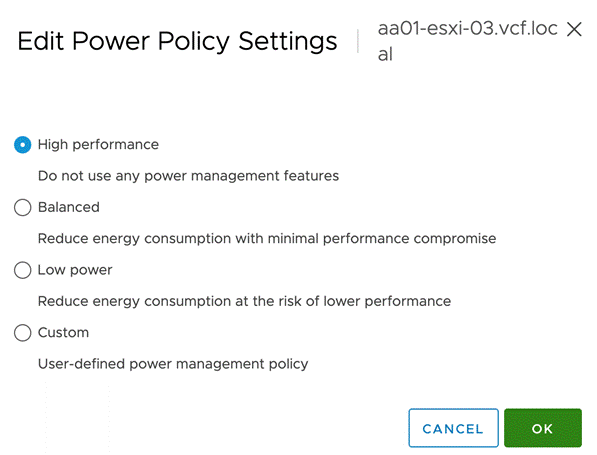Click the 'Custom' label text
The width and height of the screenshot is (597, 455).
pos(63,333)
